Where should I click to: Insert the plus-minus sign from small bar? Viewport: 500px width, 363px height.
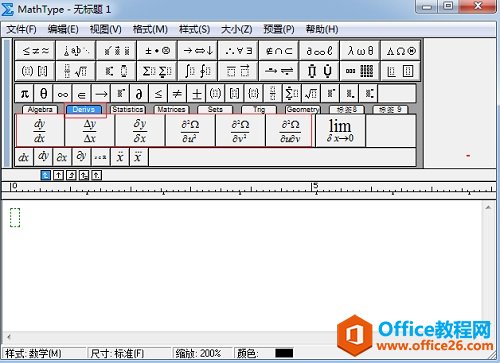pos(197,93)
